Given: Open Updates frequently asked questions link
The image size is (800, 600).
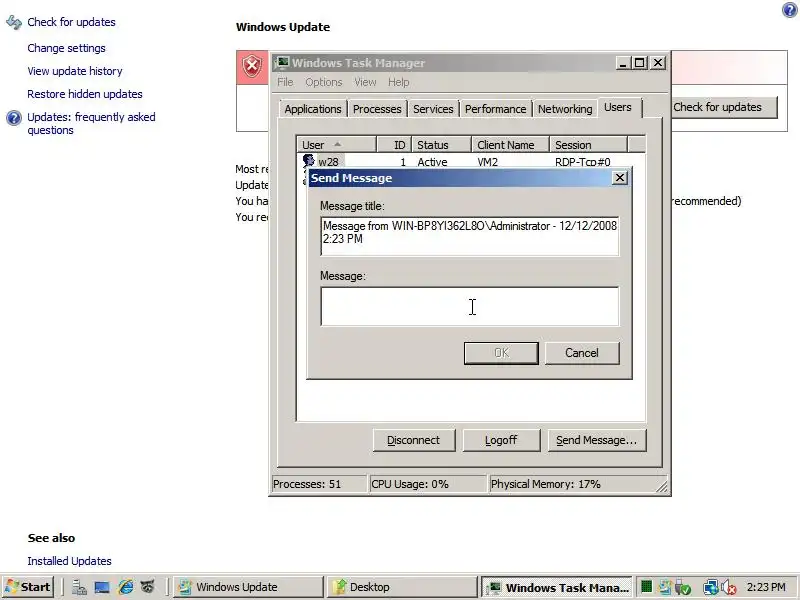Looking at the screenshot, I should (x=91, y=123).
